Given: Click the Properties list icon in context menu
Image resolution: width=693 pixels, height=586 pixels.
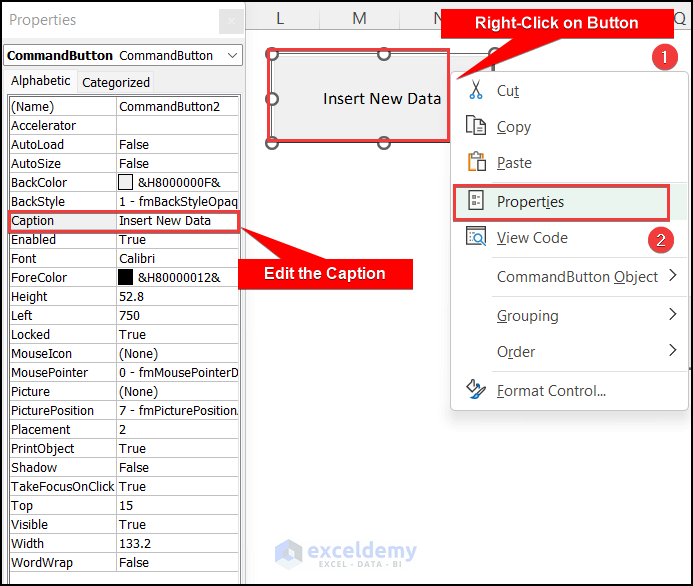Looking at the screenshot, I should click(476, 201).
